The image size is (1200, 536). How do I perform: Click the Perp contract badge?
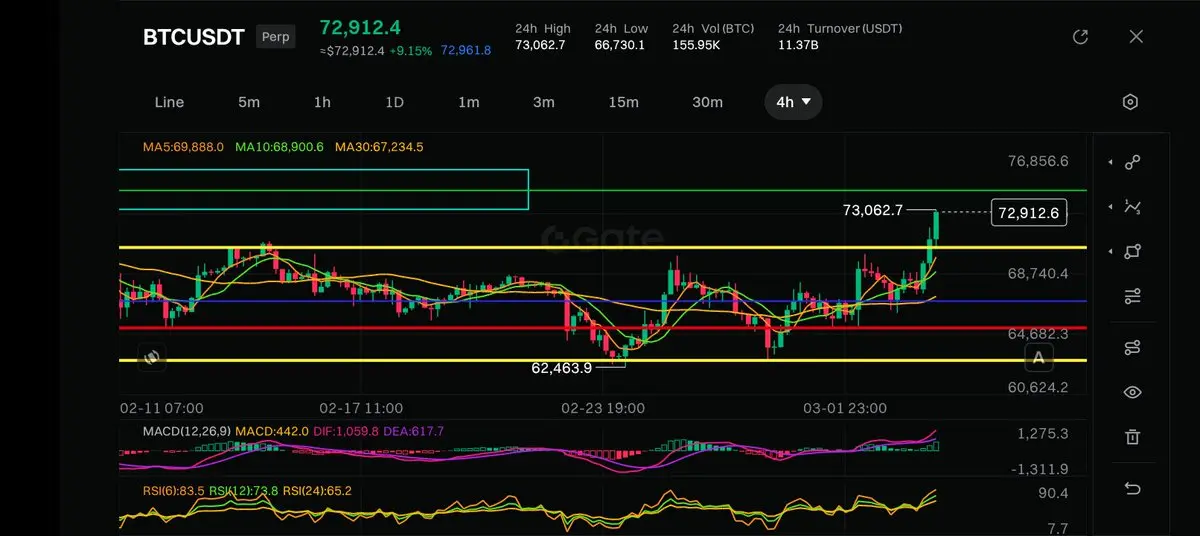(x=275, y=37)
